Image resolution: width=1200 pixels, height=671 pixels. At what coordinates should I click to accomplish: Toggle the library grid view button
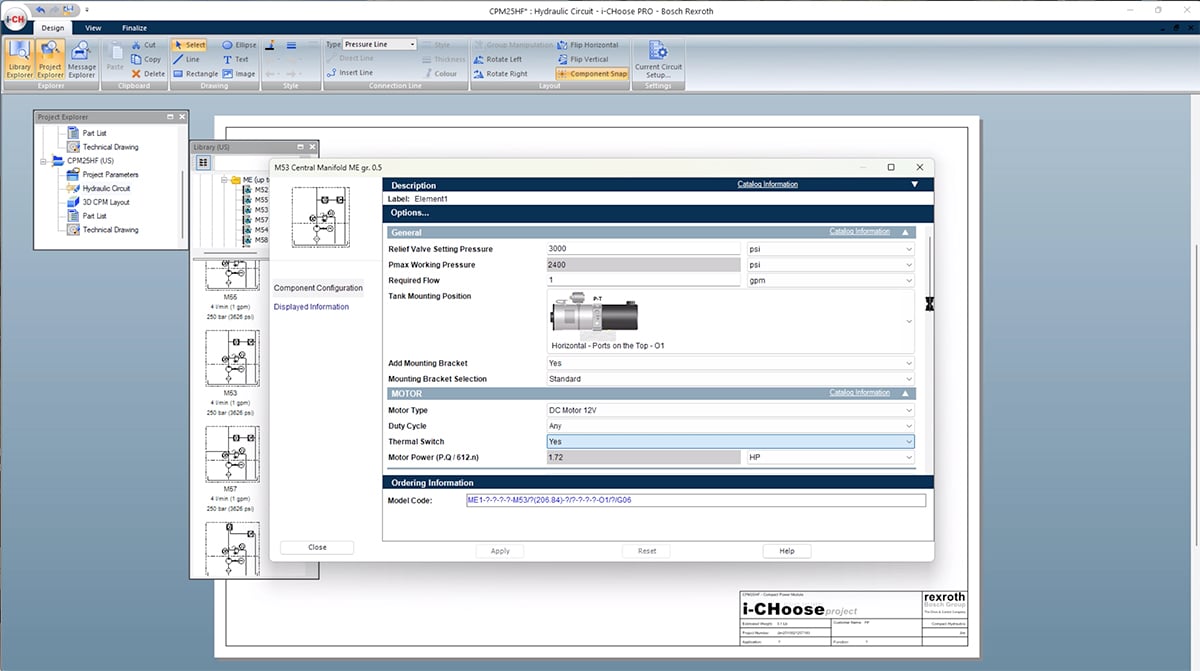coord(203,162)
